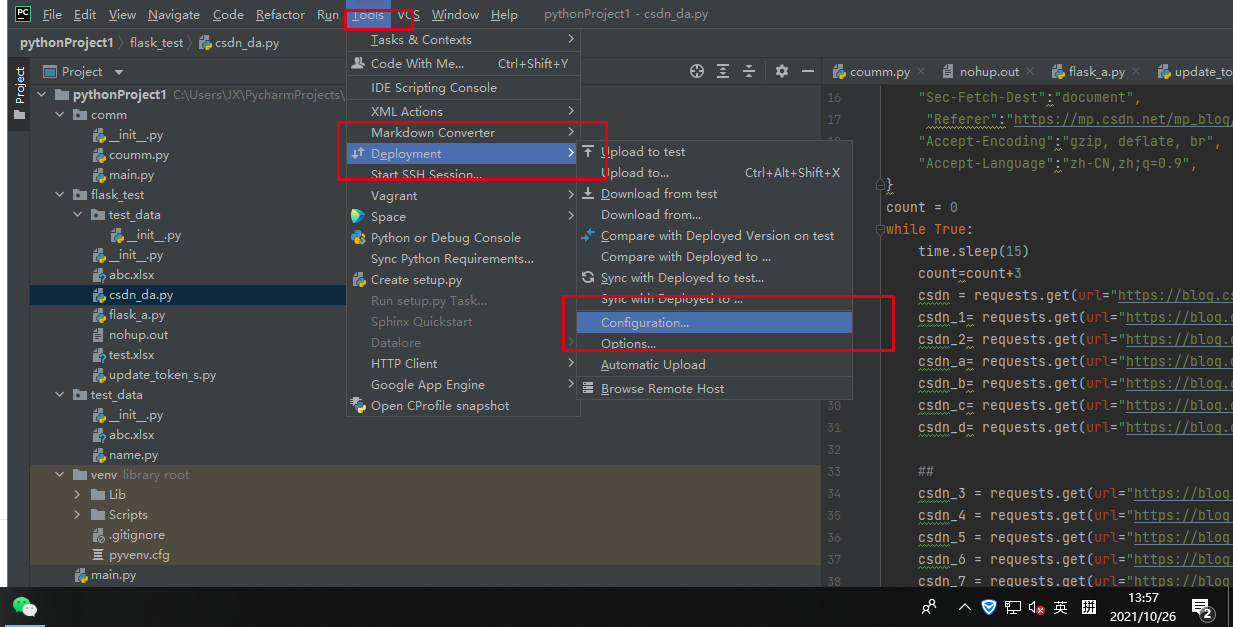The width and height of the screenshot is (1233, 627).
Task: Open XML Actions submenu
Action: click(x=461, y=111)
